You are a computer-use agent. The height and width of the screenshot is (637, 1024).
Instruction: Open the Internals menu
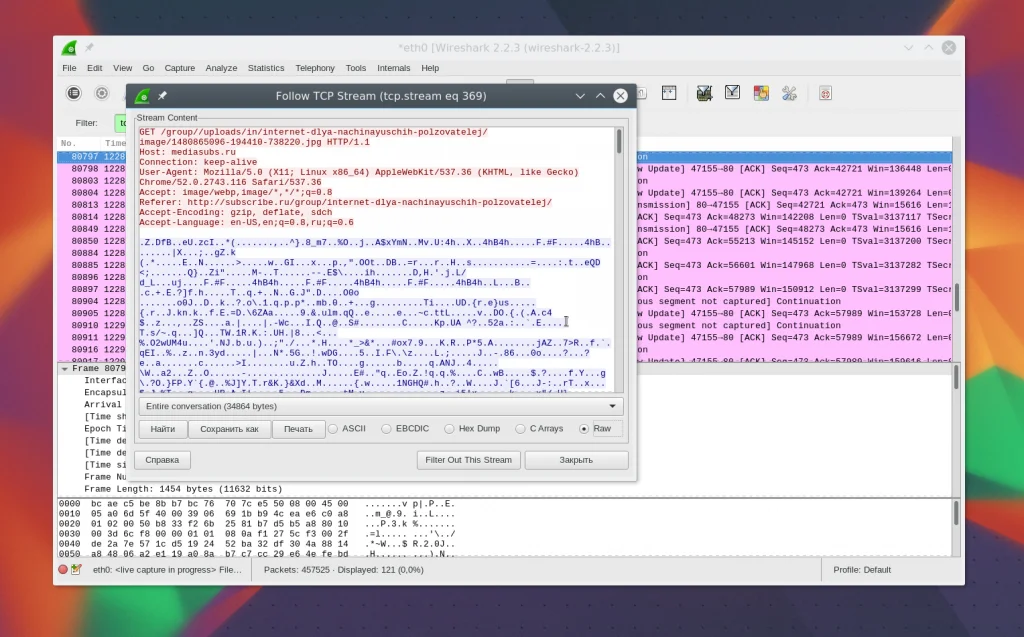[x=394, y=68]
